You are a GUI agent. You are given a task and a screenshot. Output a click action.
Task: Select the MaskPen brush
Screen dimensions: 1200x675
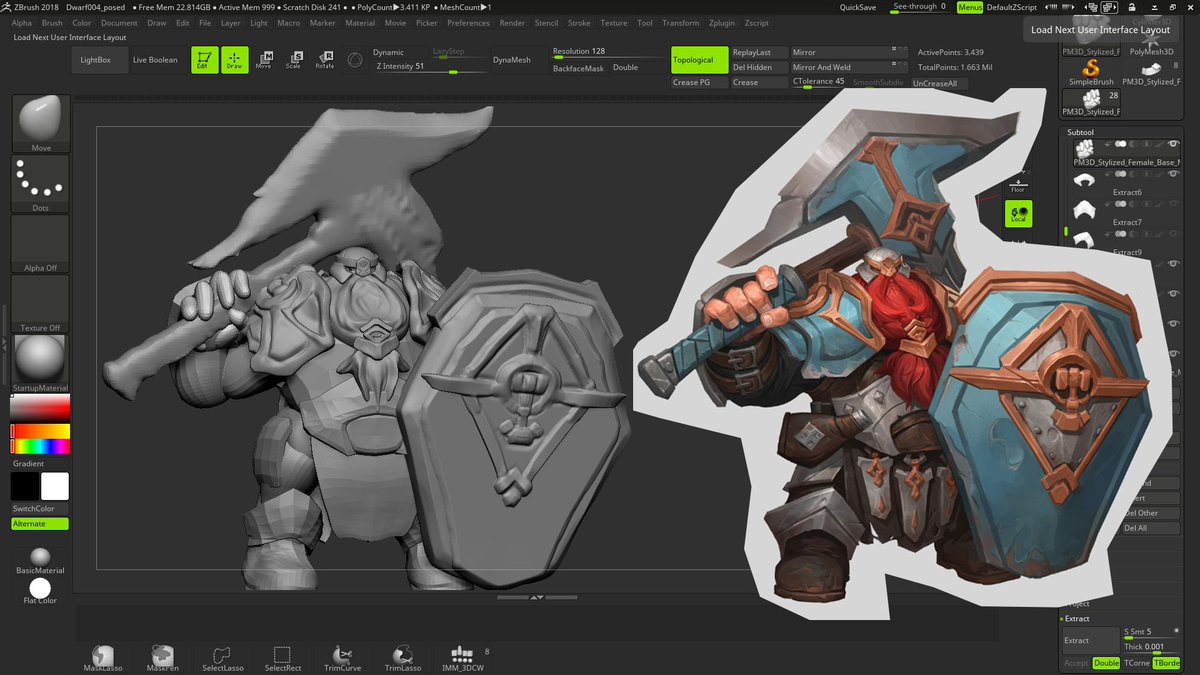[163, 657]
